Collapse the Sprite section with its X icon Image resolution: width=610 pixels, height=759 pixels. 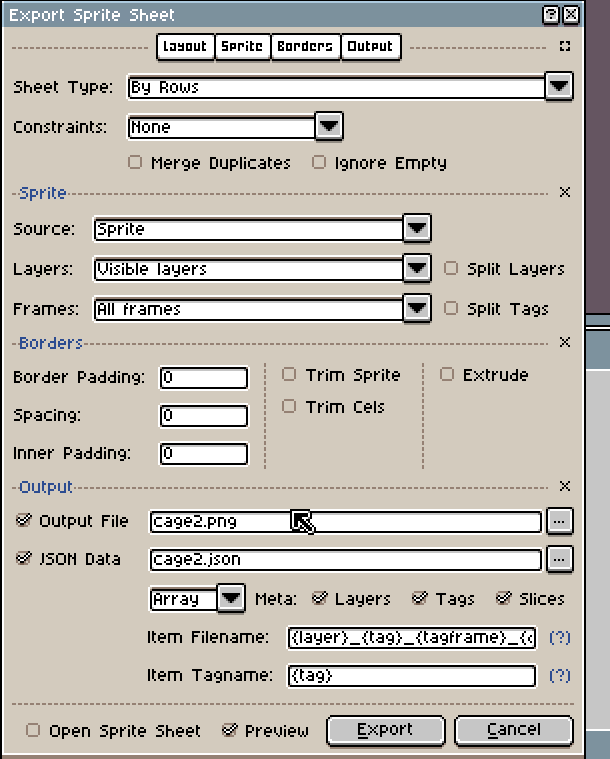[x=564, y=193]
